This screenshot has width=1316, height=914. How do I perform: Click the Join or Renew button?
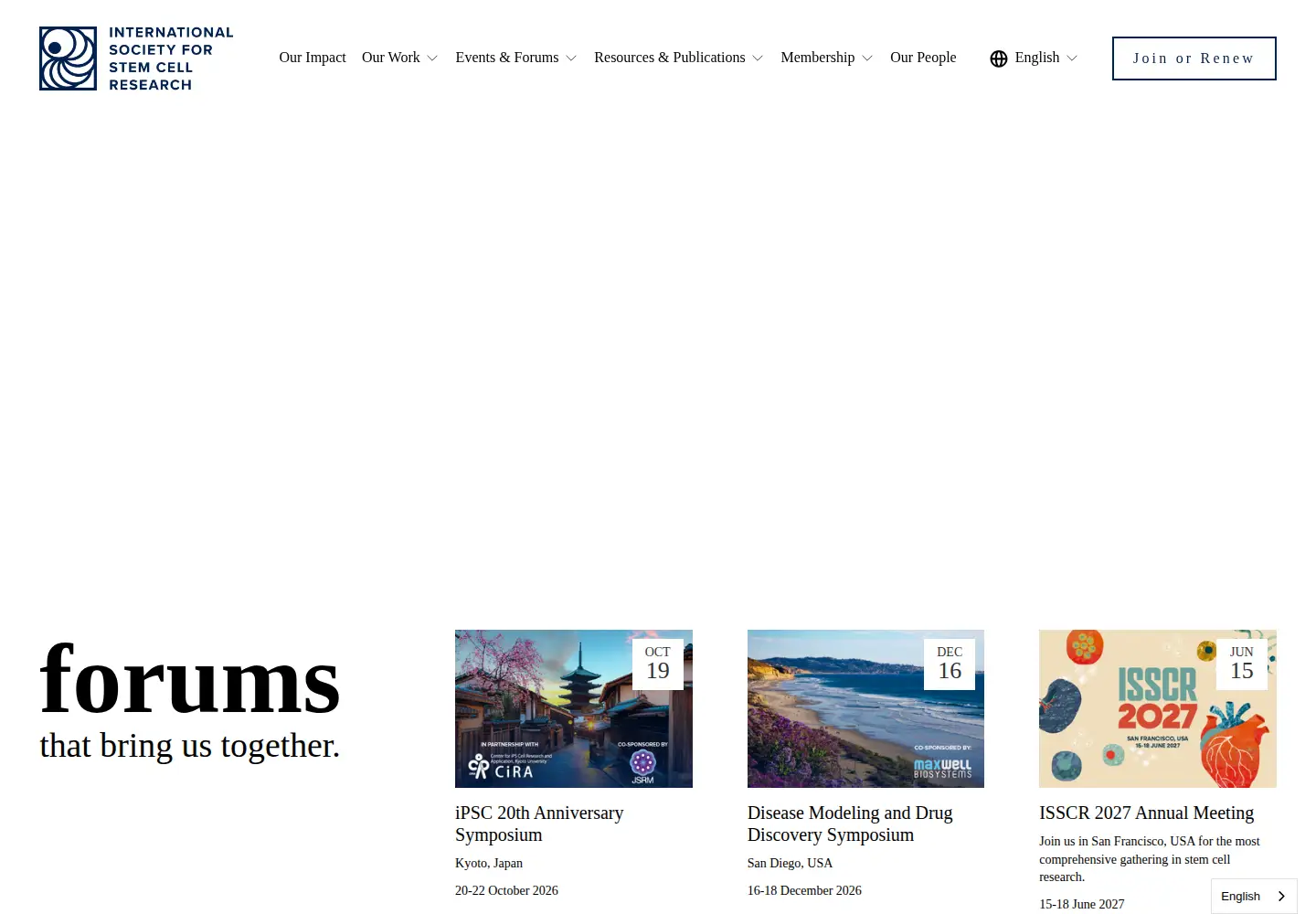pyautogui.click(x=1194, y=58)
